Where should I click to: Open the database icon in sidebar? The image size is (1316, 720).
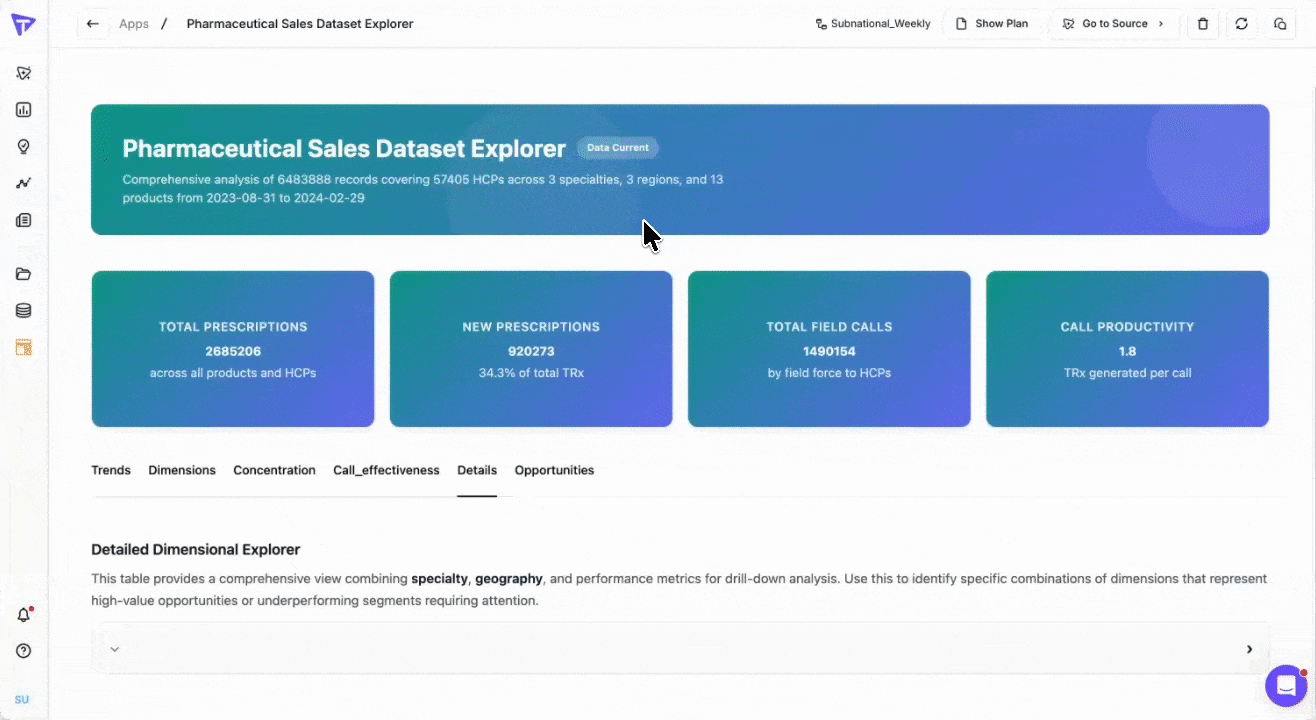24,311
